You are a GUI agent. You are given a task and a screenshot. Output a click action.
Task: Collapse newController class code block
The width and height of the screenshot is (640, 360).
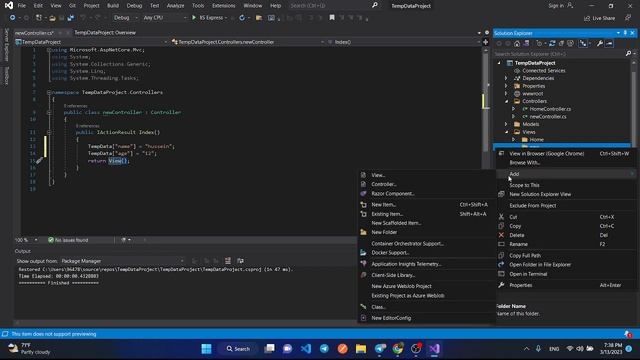tap(49, 112)
